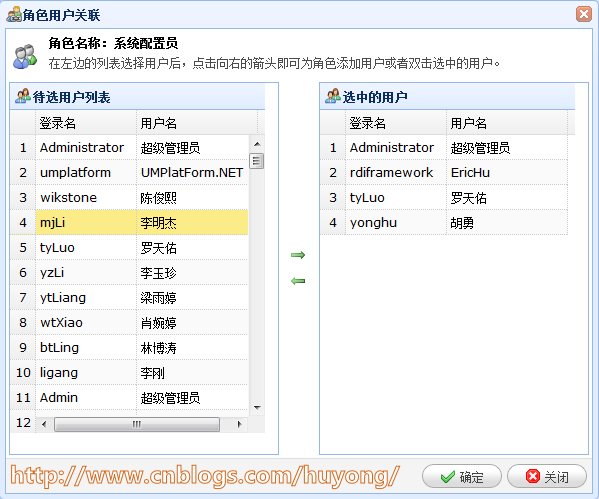The width and height of the screenshot is (599, 499).
Task: Select the ytLiang user row
Action: click(130, 298)
